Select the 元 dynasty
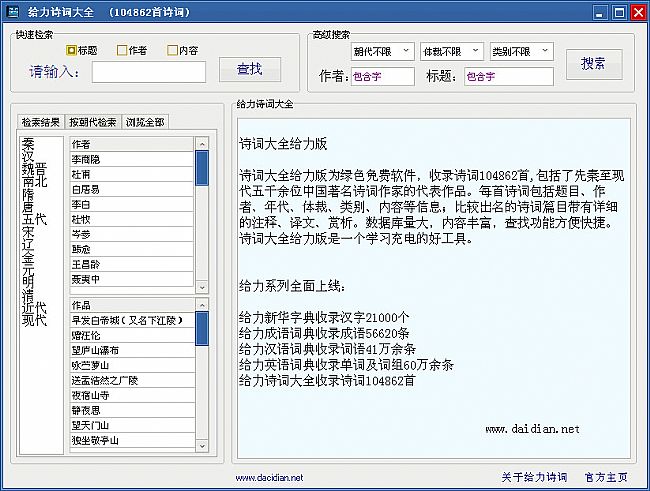This screenshot has height=491, width=650. point(28,270)
